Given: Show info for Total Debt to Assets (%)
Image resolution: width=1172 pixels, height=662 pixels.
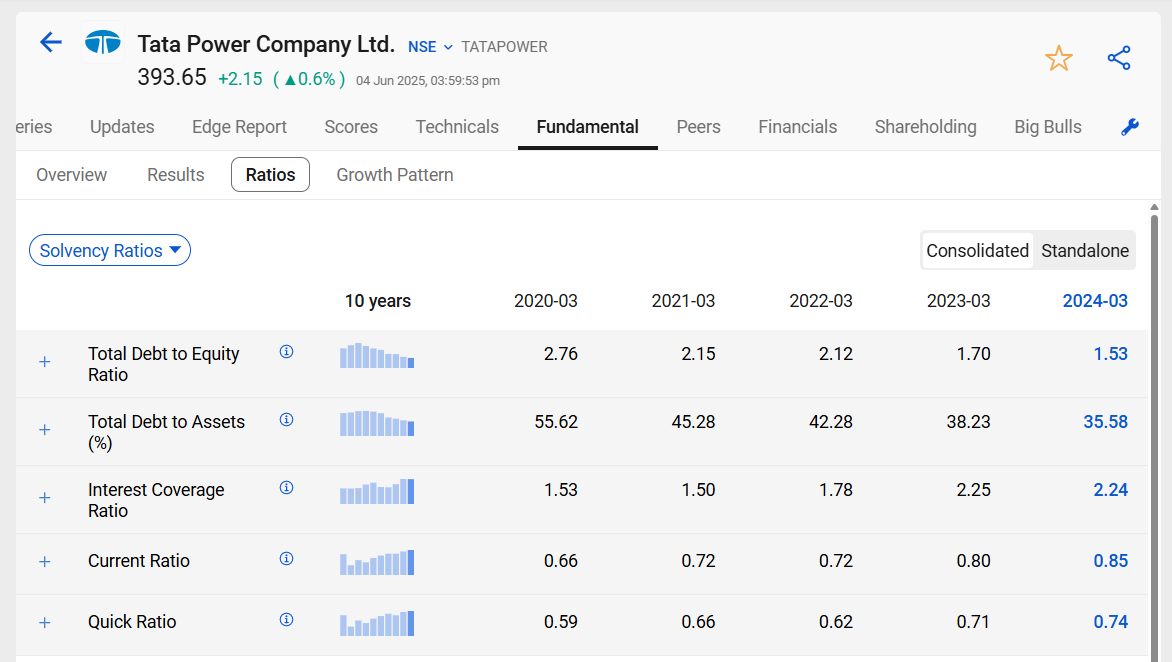Looking at the screenshot, I should (286, 419).
